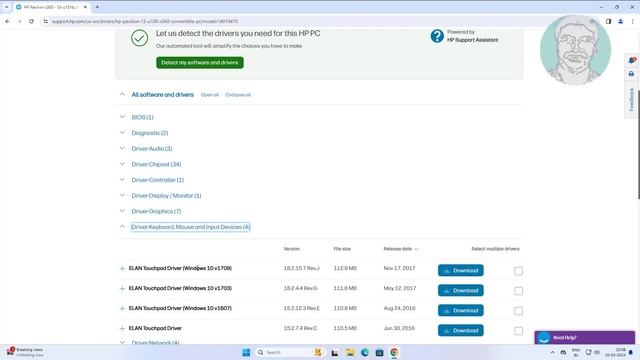Expand the Diagnostic (2) category
The height and width of the screenshot is (360, 640).
pyautogui.click(x=149, y=133)
